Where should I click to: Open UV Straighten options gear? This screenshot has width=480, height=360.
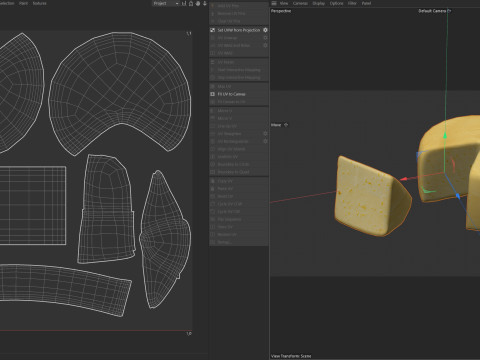click(x=265, y=133)
